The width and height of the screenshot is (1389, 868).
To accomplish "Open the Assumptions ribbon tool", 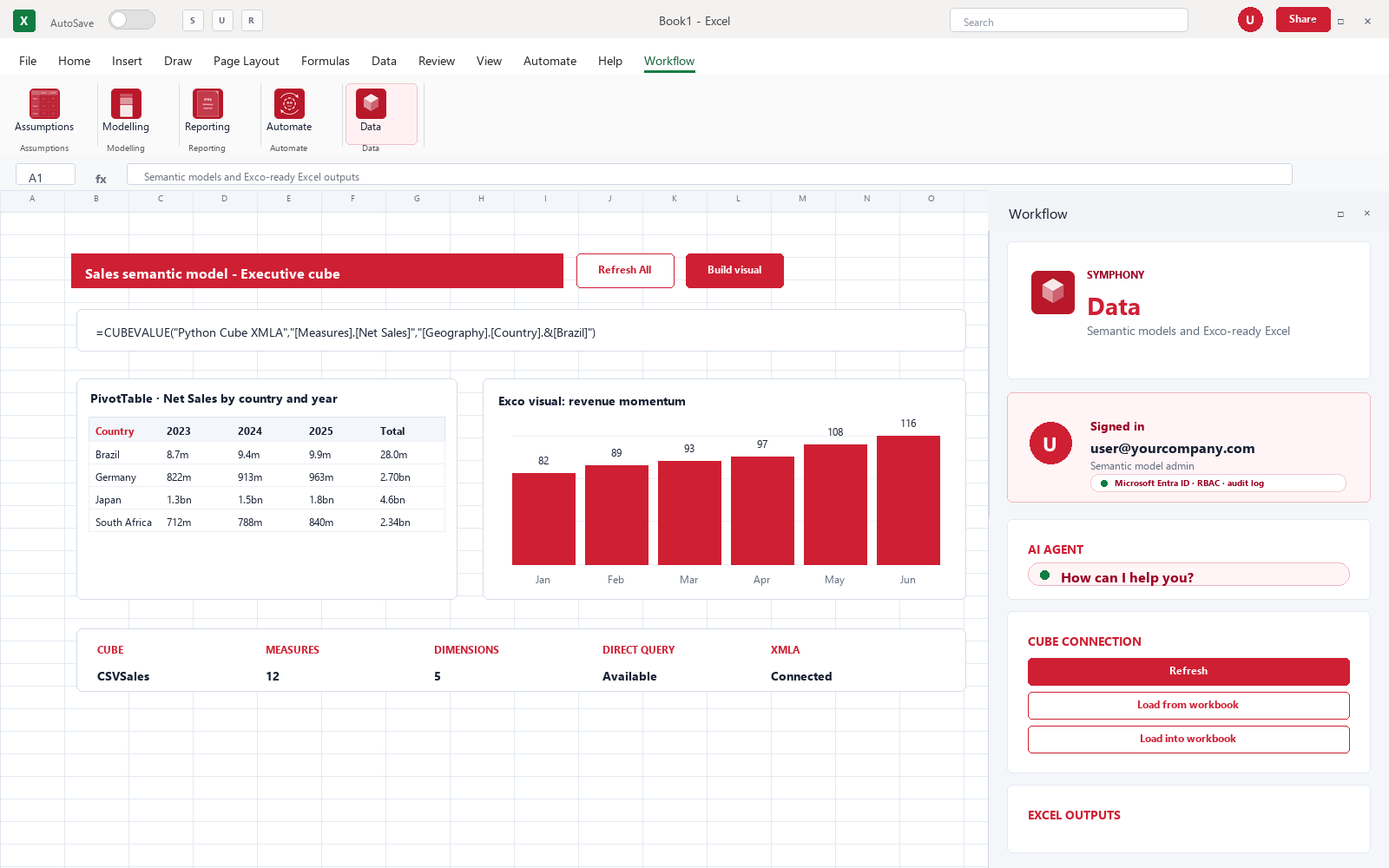I will pyautogui.click(x=44, y=111).
